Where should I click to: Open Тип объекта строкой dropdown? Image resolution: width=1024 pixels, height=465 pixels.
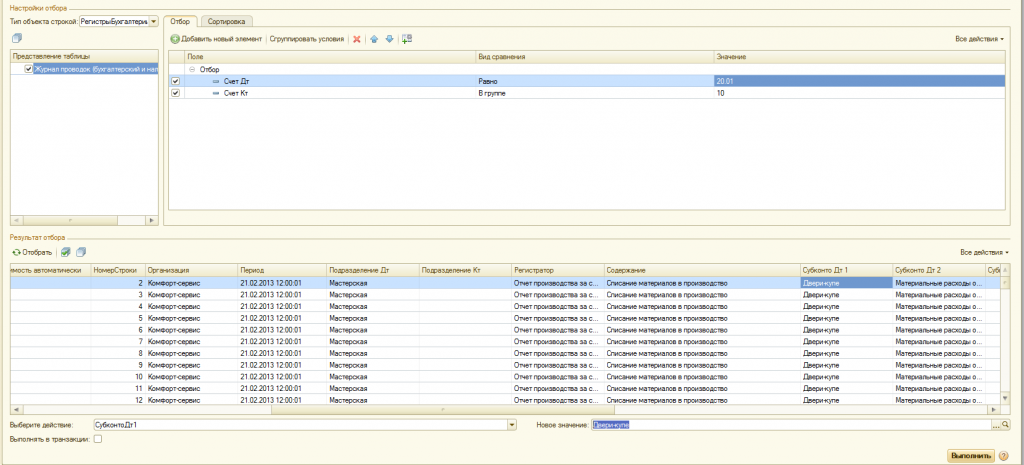(x=153, y=22)
